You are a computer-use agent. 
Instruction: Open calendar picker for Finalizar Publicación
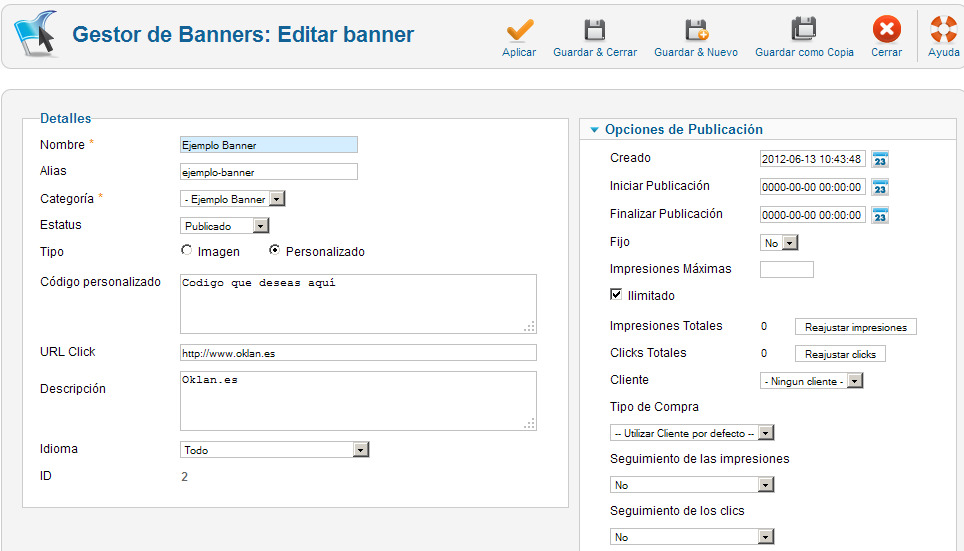tap(880, 215)
